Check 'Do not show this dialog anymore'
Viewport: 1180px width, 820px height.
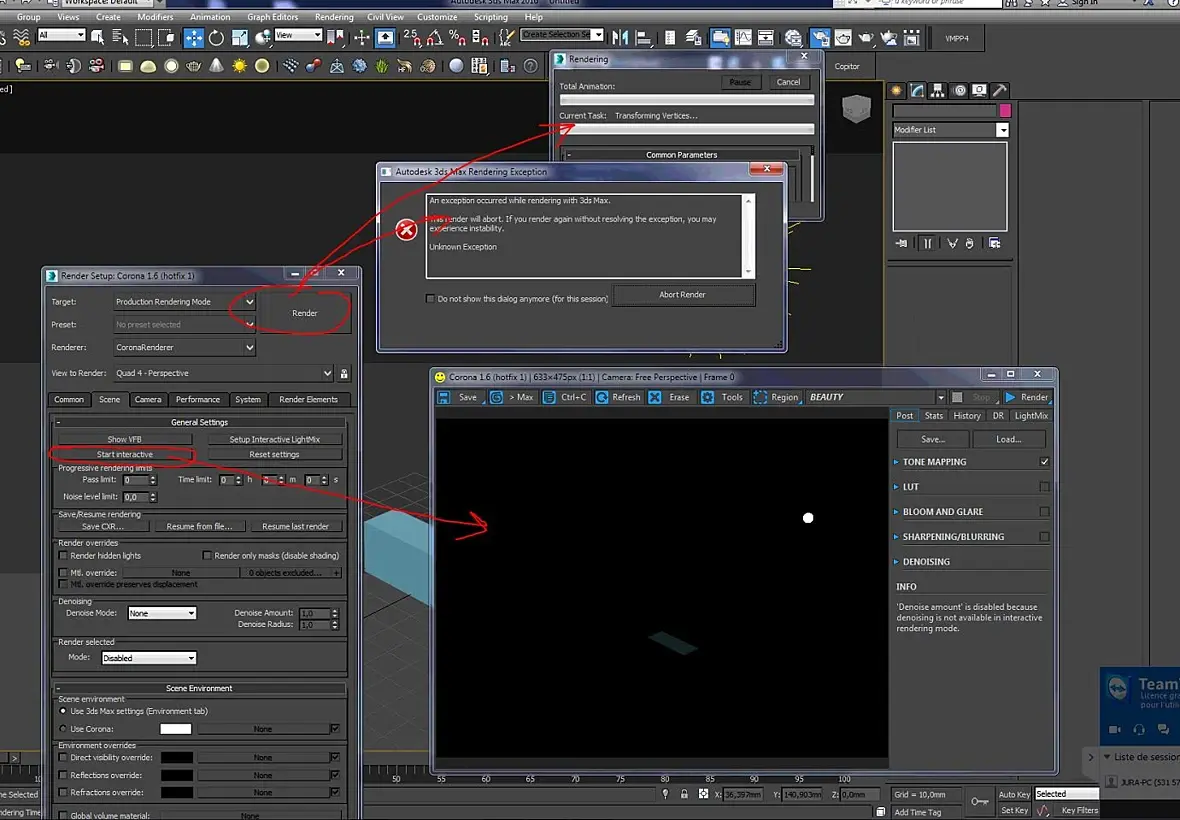point(431,299)
